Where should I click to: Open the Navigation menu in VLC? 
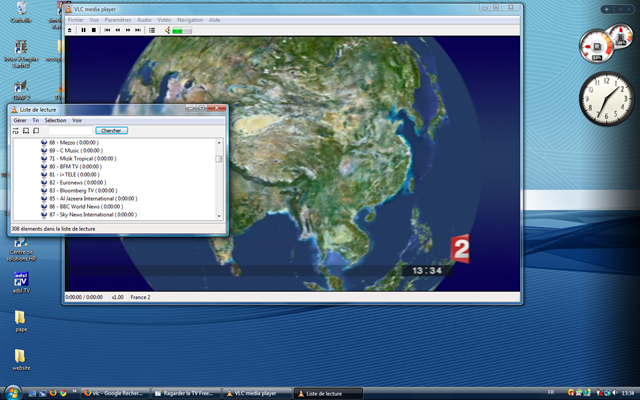[190, 20]
